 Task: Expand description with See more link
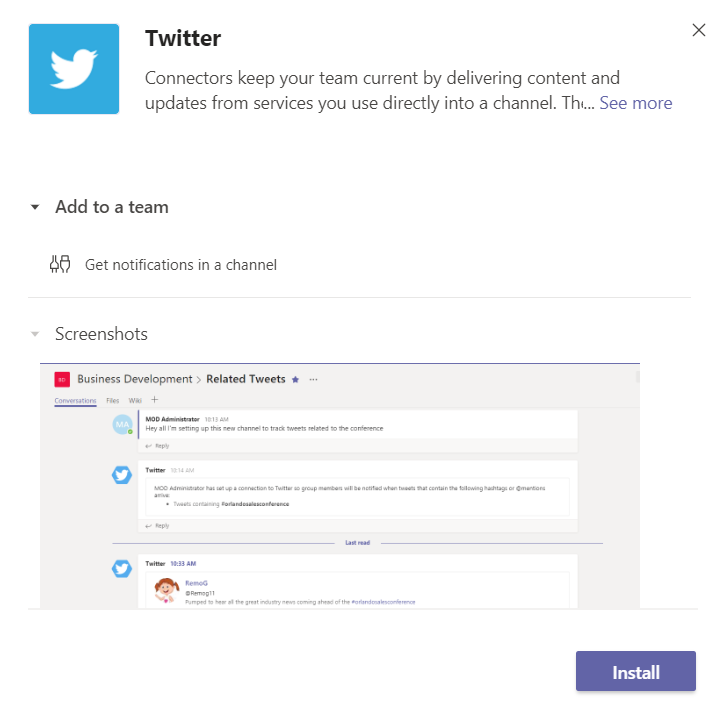(x=635, y=103)
